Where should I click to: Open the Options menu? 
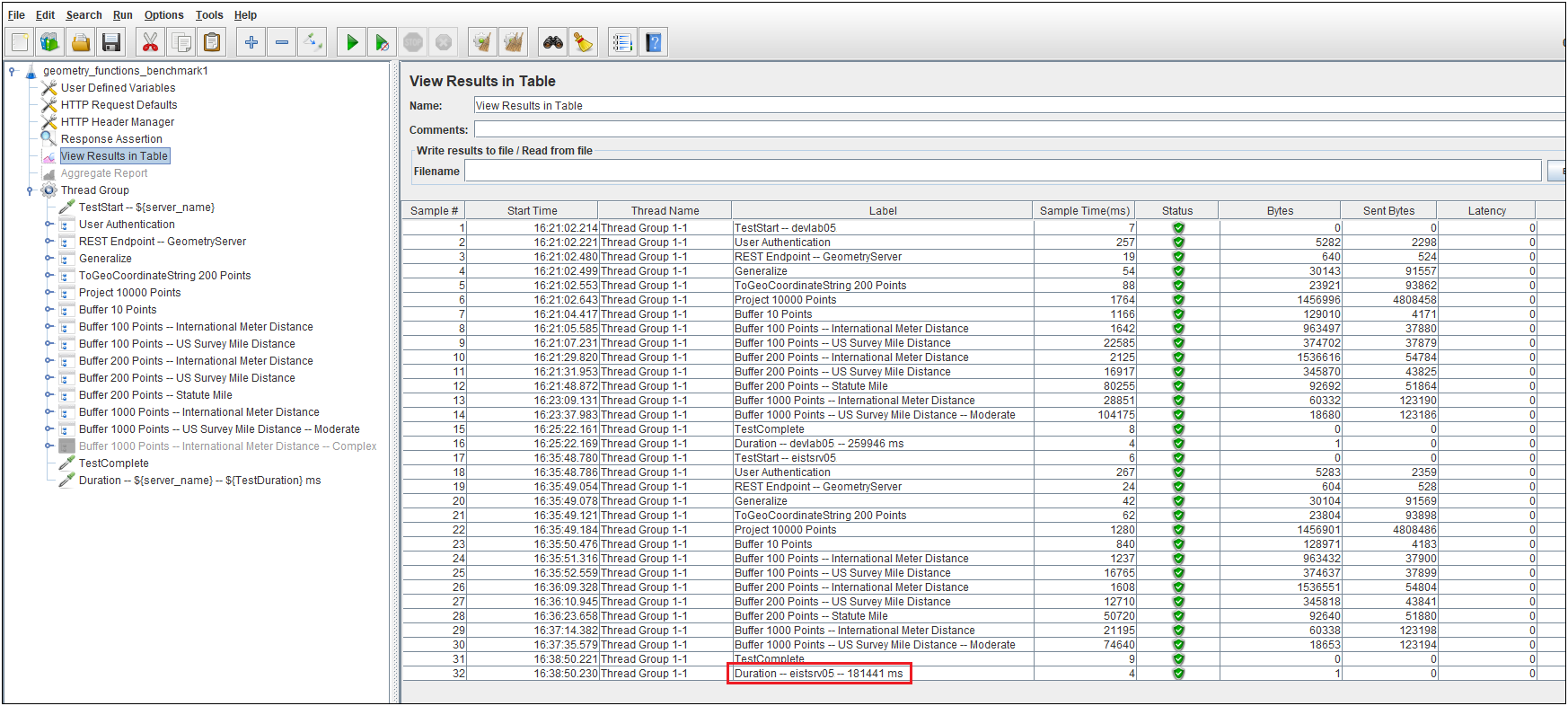tap(164, 15)
